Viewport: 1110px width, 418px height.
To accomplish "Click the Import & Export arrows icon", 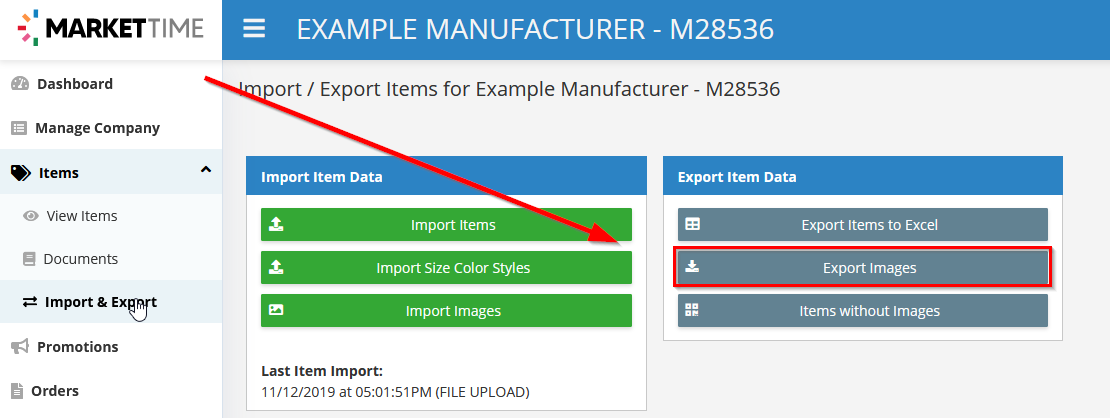I will click(30, 302).
